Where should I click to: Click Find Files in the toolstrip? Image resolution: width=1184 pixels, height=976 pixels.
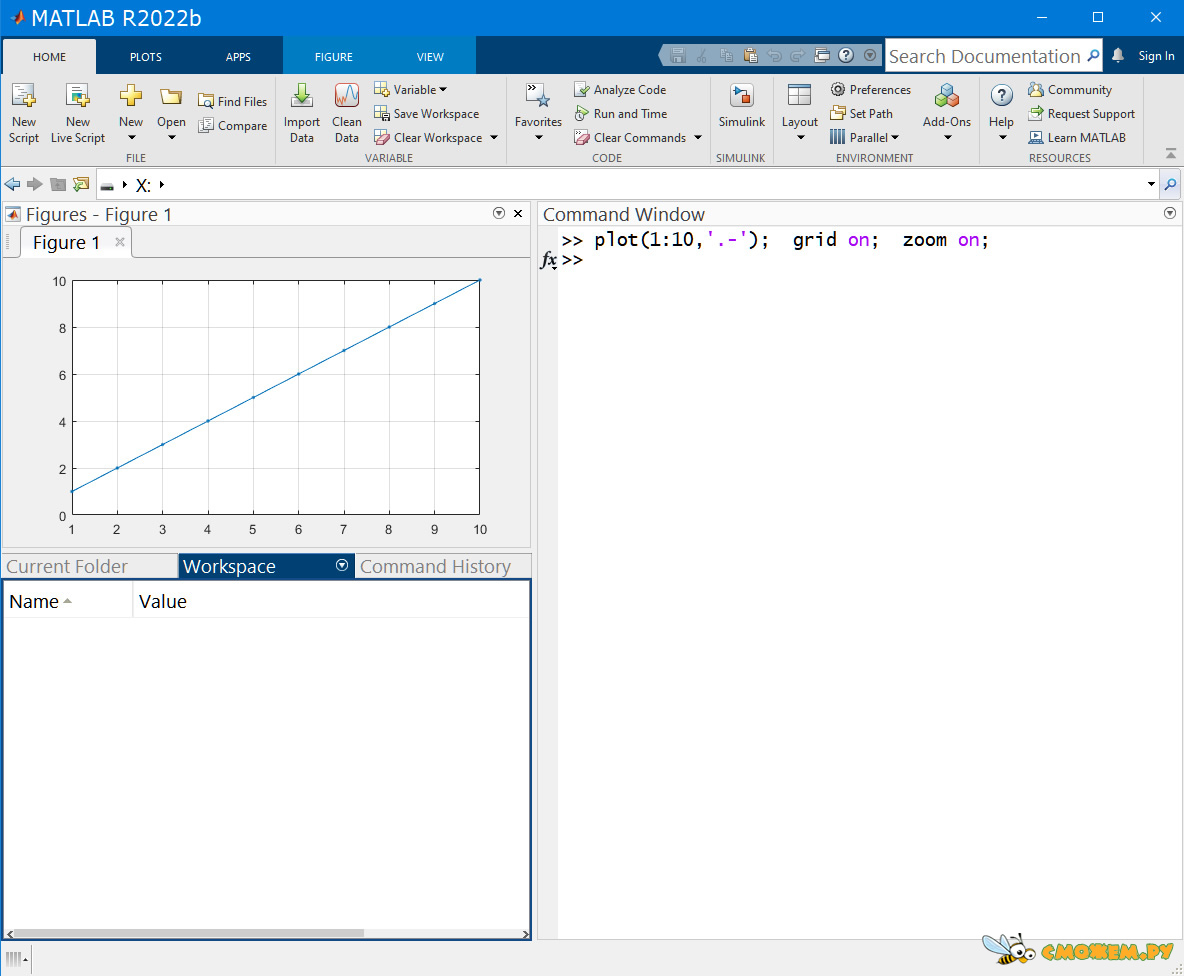pos(233,101)
